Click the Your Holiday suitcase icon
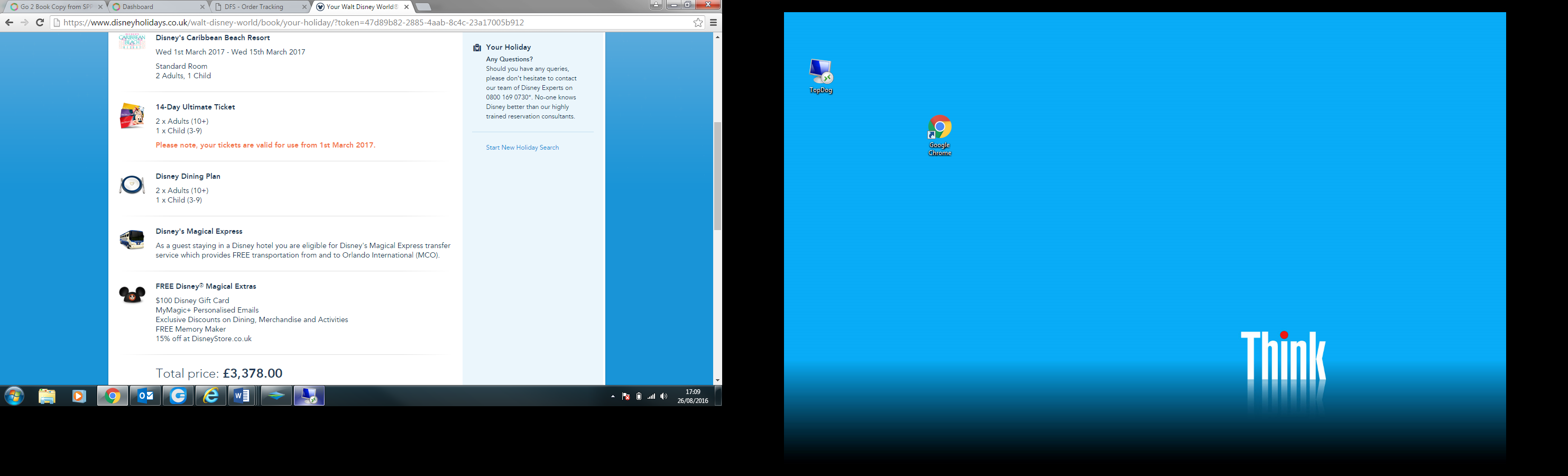 [x=477, y=48]
